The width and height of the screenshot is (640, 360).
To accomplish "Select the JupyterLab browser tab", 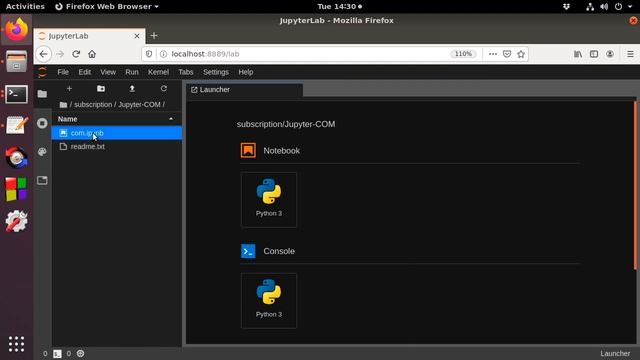I will tap(89, 36).
